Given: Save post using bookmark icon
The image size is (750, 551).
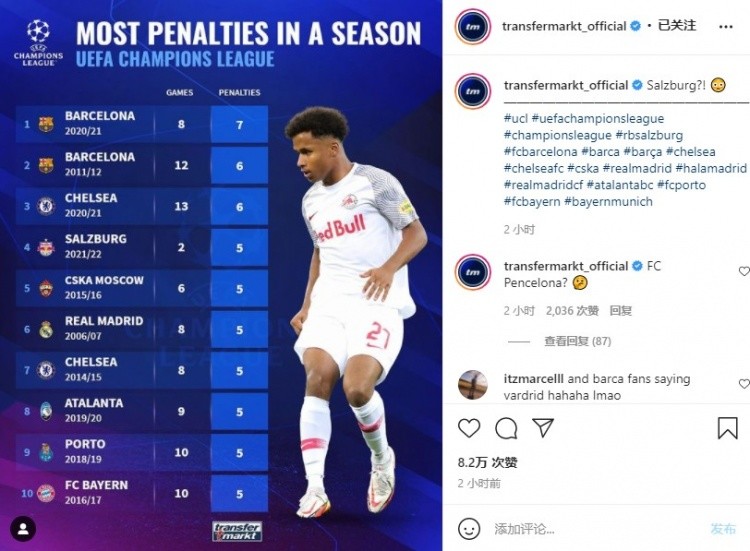Looking at the screenshot, I should pyautogui.click(x=727, y=428).
